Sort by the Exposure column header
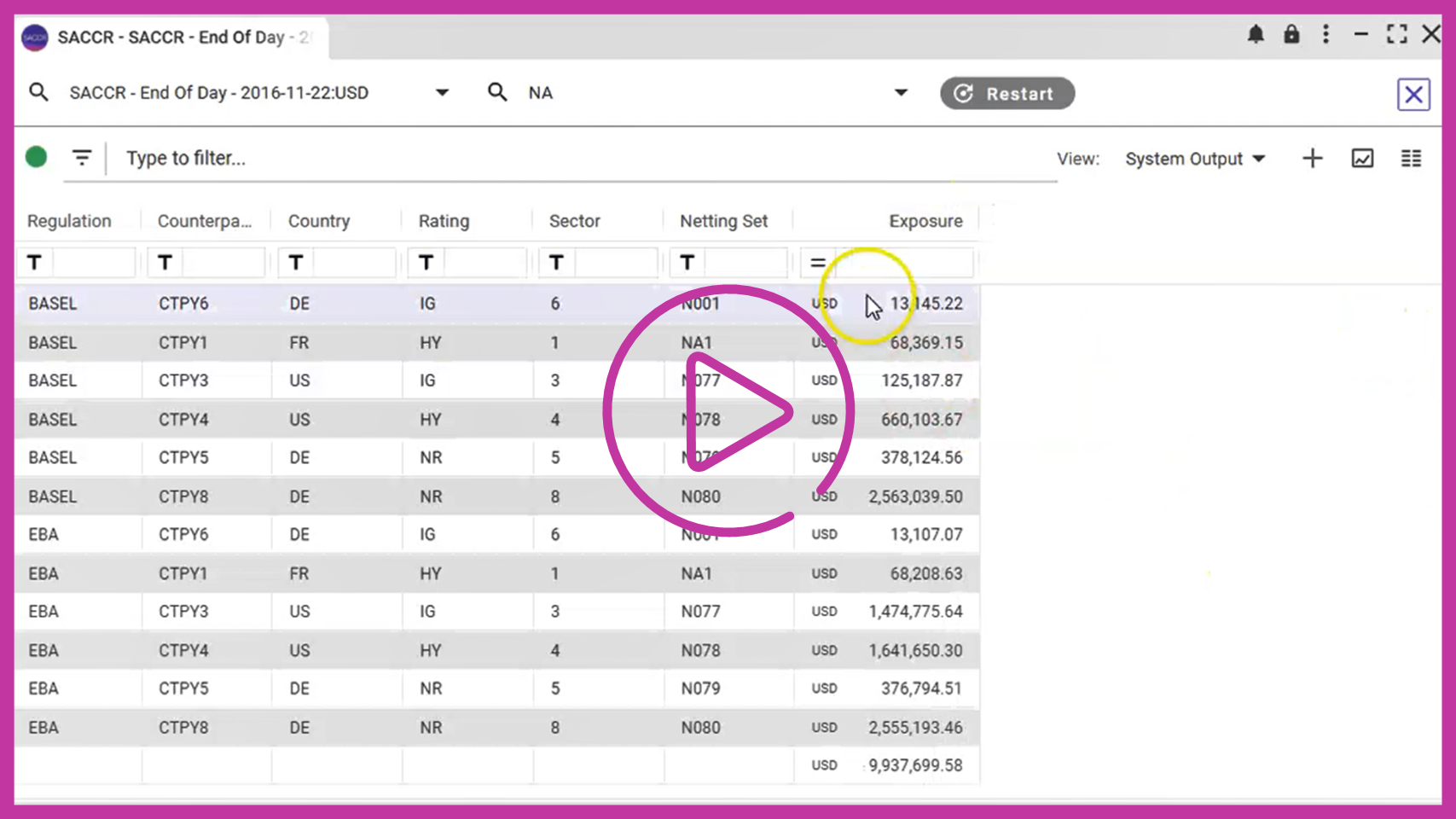The width and height of the screenshot is (1456, 819). click(925, 221)
